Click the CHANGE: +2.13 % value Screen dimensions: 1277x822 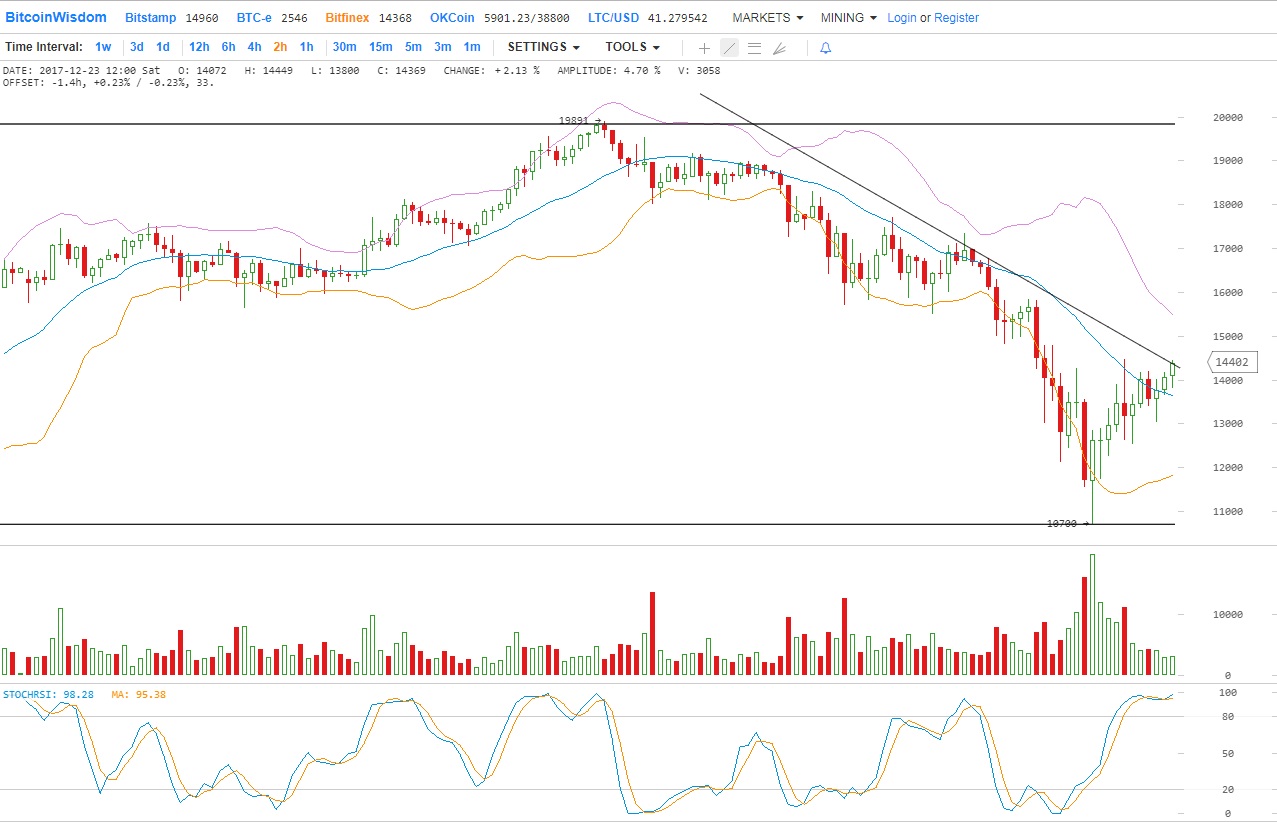493,71
